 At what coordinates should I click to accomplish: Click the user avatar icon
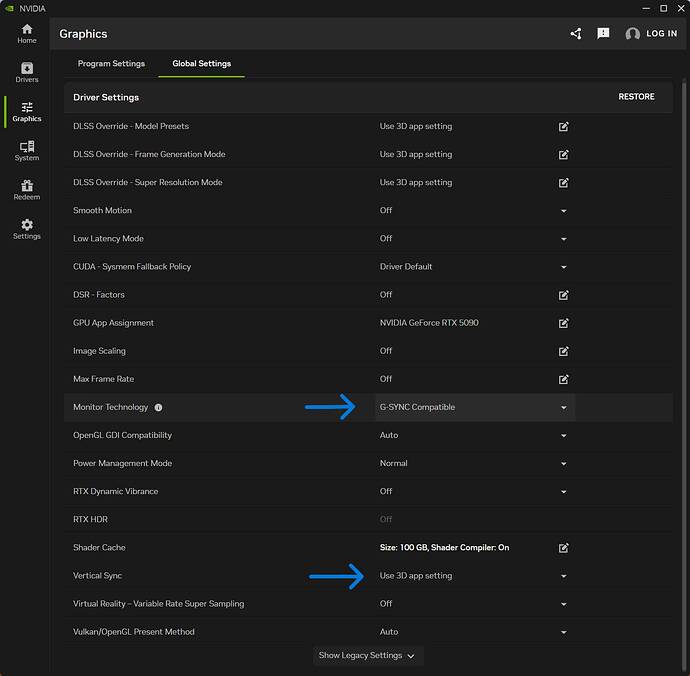(x=632, y=33)
